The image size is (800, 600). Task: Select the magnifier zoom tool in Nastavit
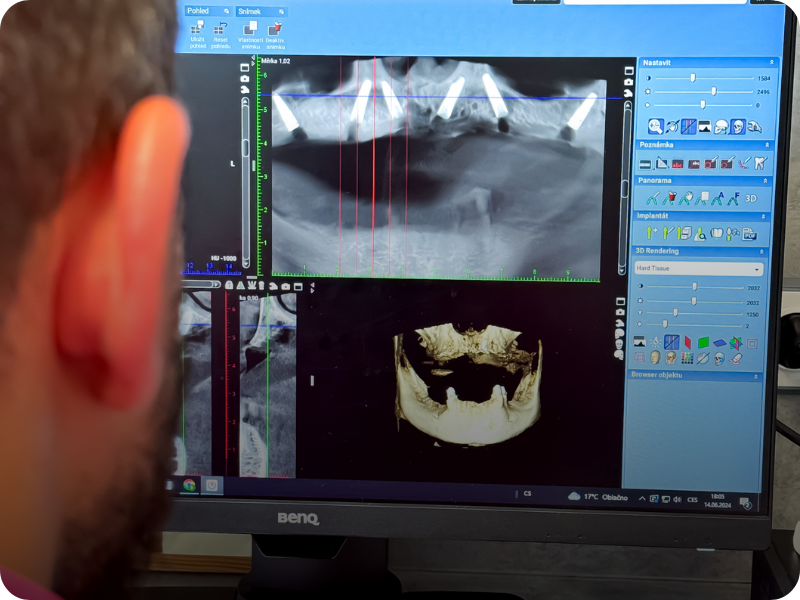655,126
